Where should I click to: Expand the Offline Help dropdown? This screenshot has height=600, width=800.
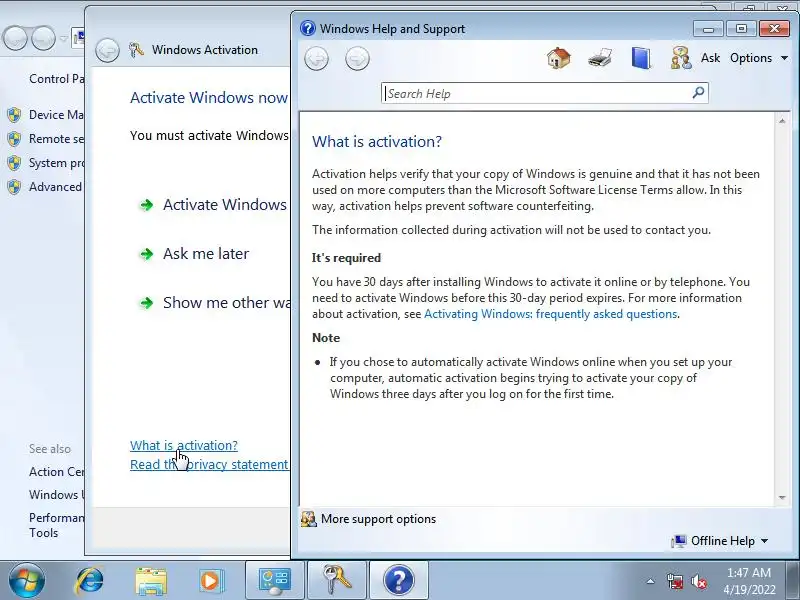(x=720, y=541)
